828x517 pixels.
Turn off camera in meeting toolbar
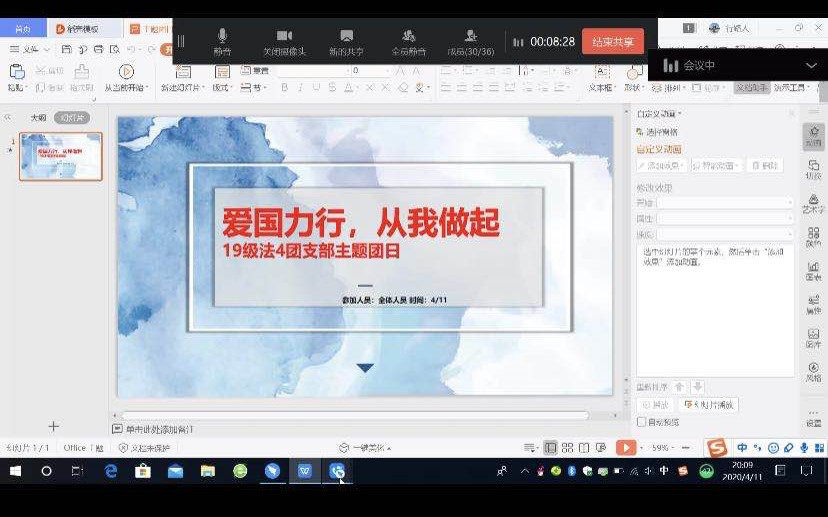point(284,41)
